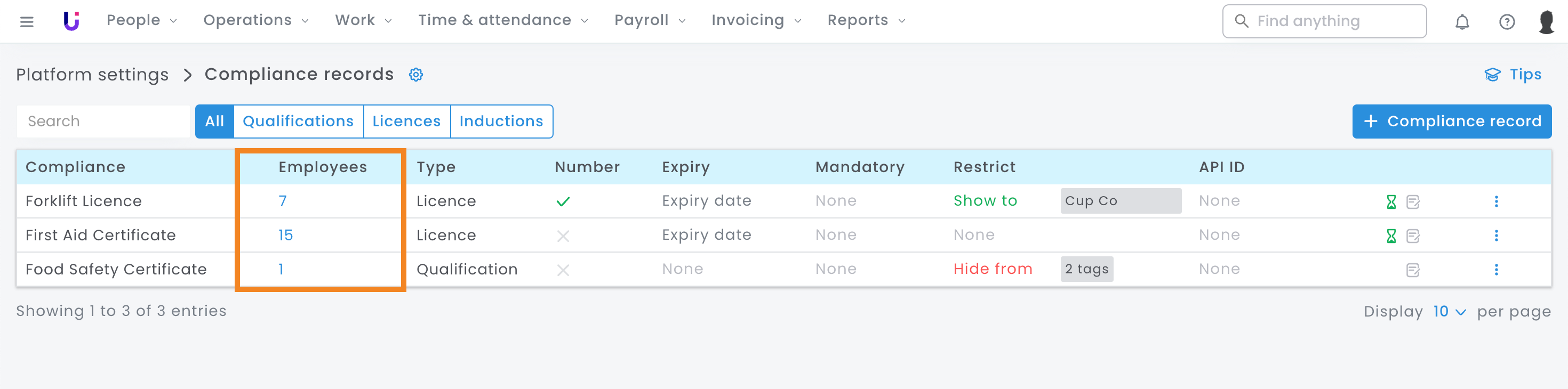Add a new Compliance record
Image resolution: width=1568 pixels, height=389 pixels.
[x=1451, y=121]
